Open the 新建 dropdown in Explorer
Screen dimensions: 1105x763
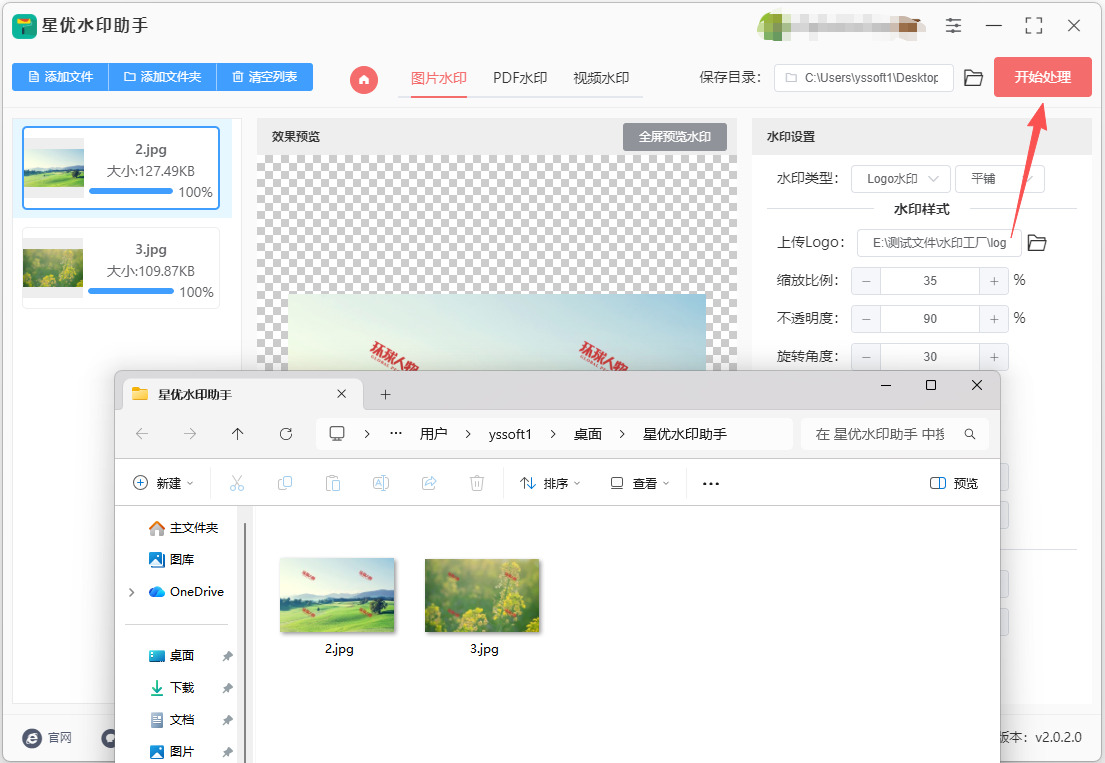163,483
